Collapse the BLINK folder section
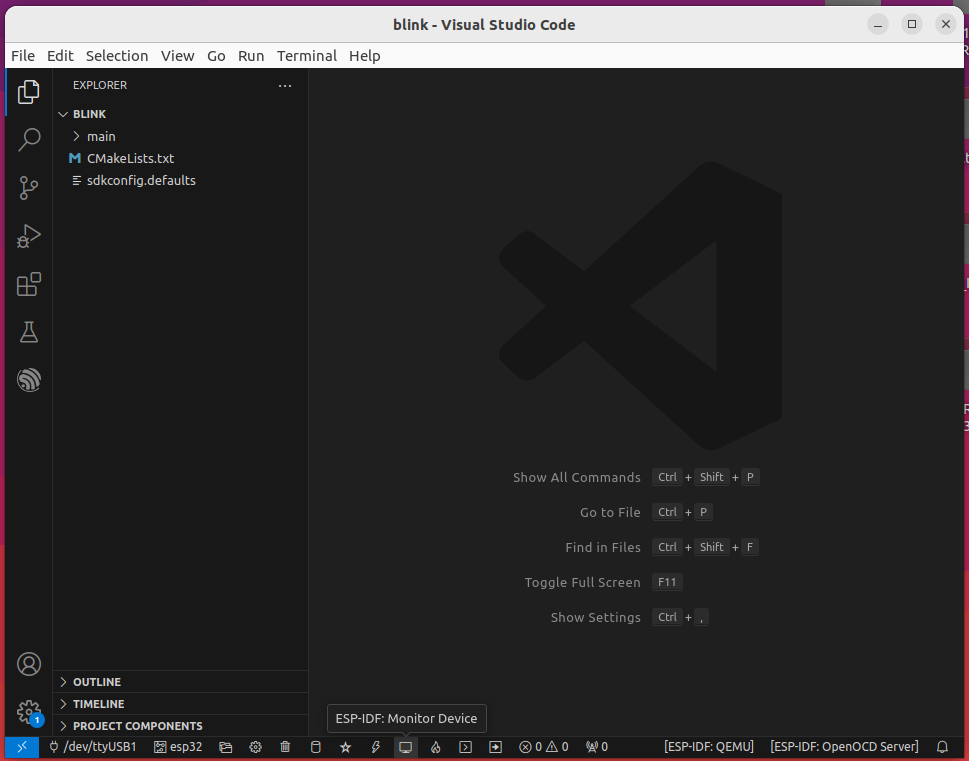Image resolution: width=969 pixels, height=761 pixels. coord(180,114)
